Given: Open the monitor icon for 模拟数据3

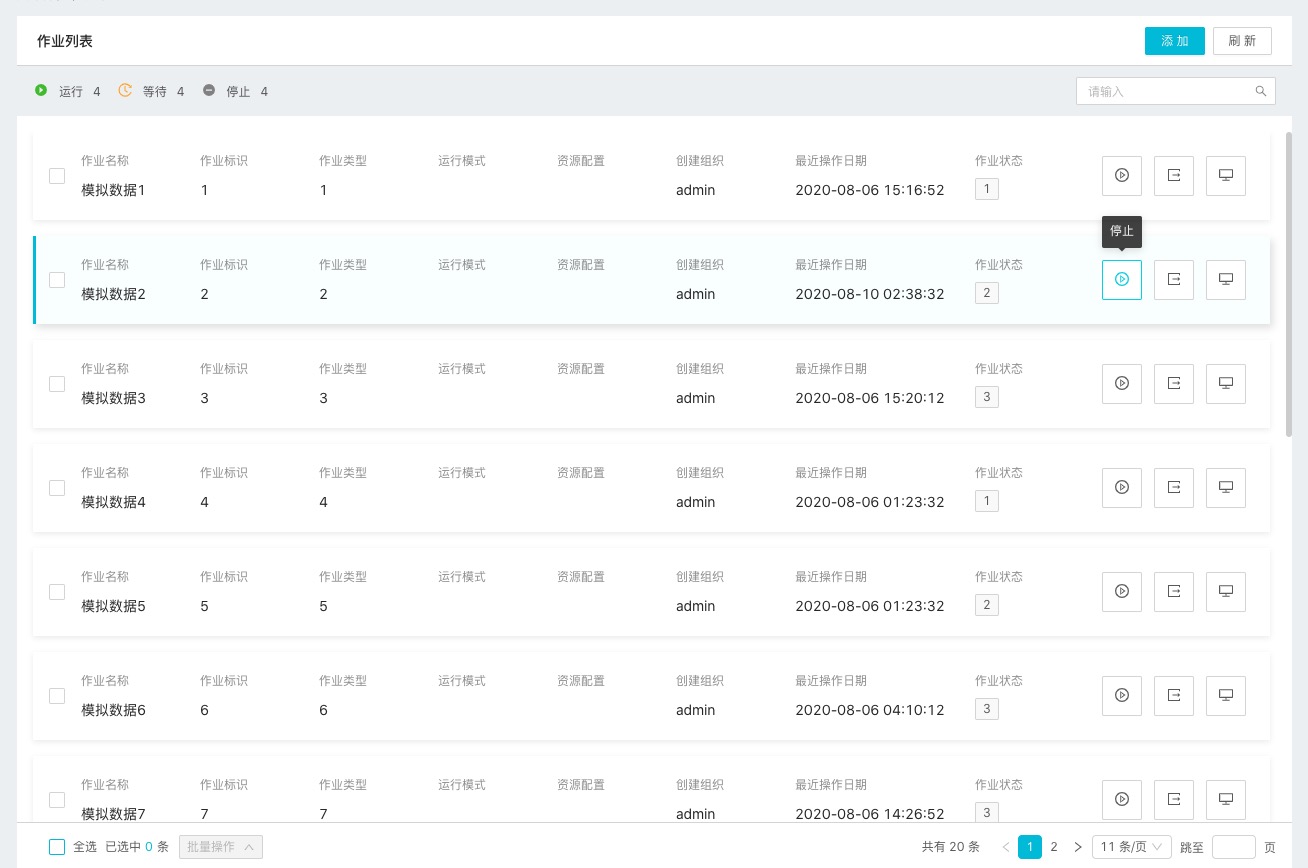Looking at the screenshot, I should coord(1226,383).
